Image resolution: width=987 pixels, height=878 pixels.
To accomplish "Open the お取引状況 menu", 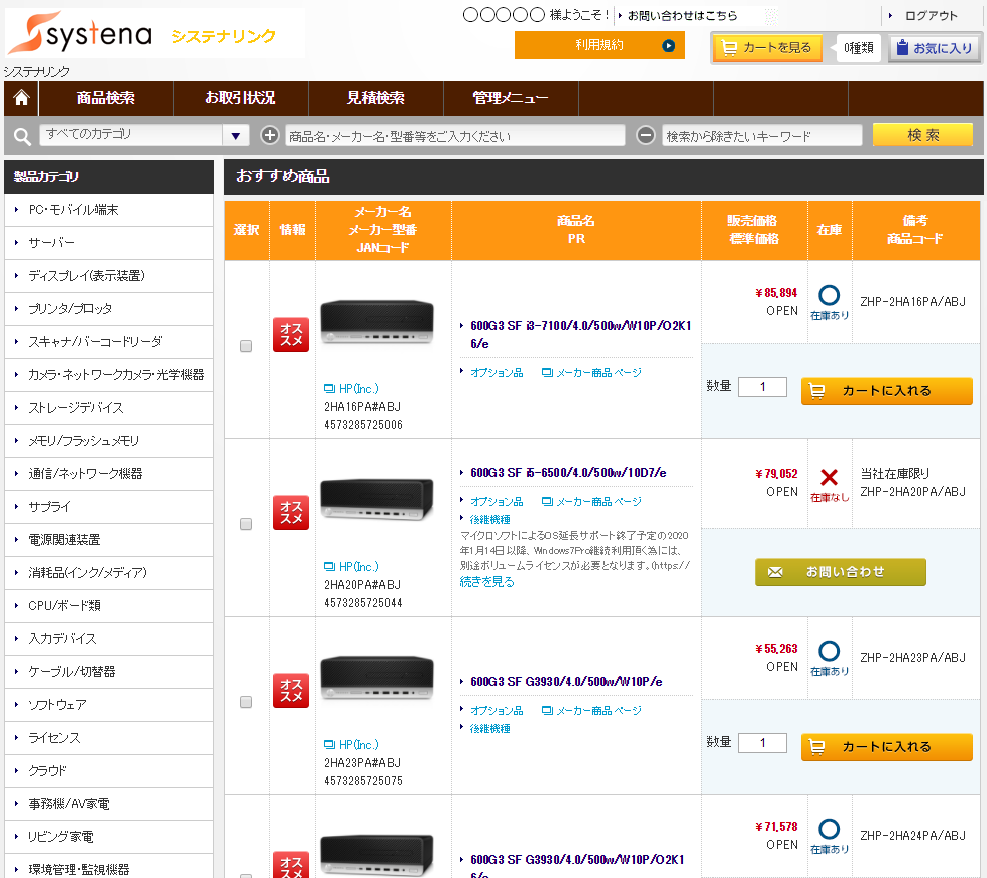I will pos(240,98).
